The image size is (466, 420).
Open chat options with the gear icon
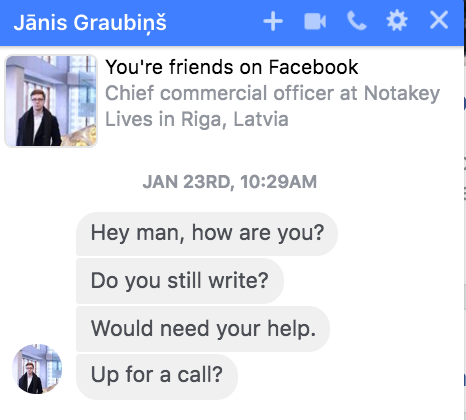(397, 21)
